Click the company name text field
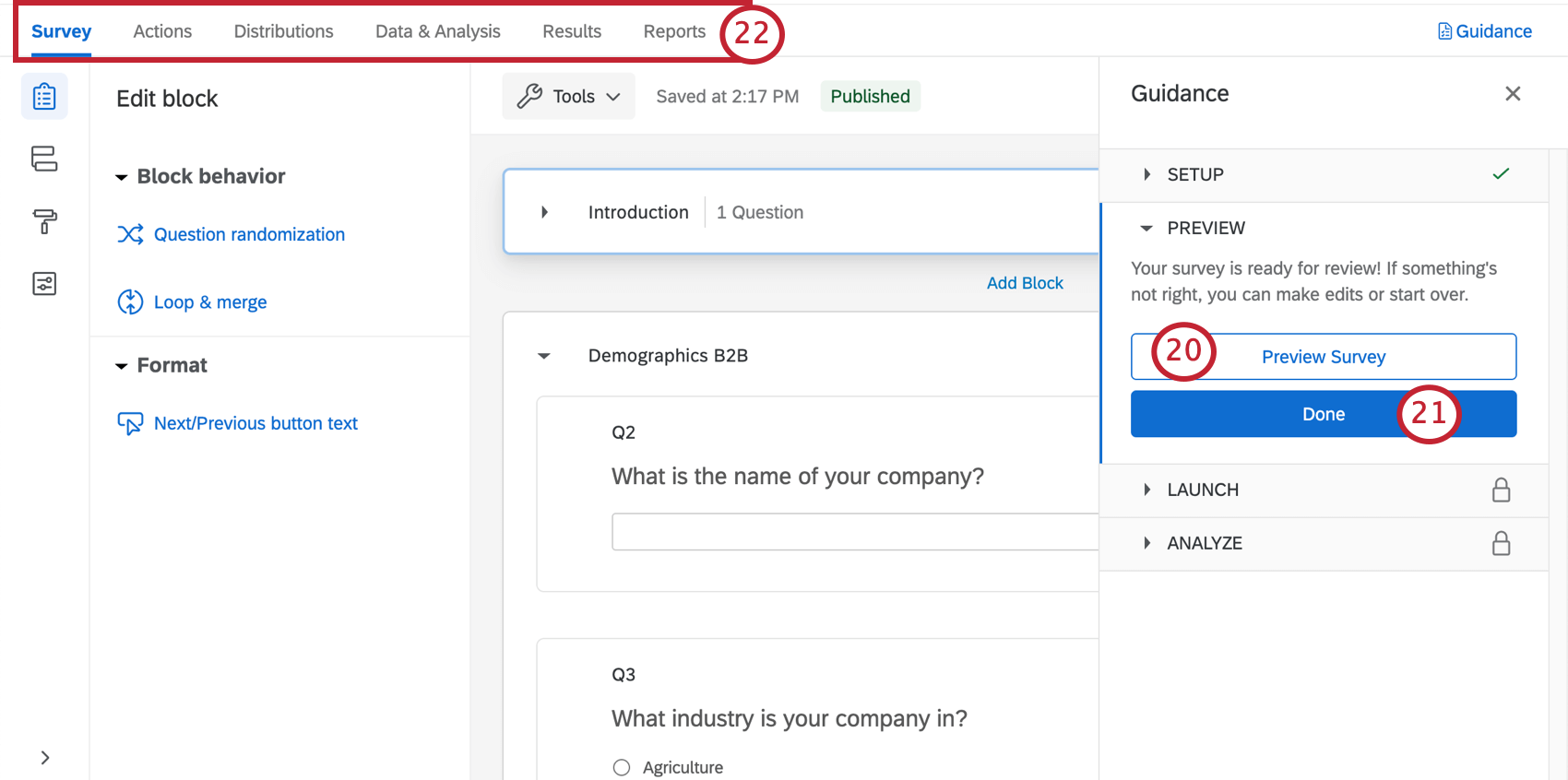 click(854, 532)
